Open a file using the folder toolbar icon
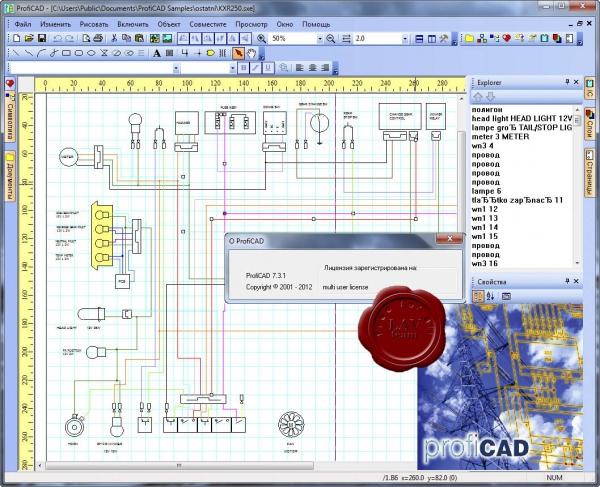This screenshot has width=600, height=487. tap(29, 38)
